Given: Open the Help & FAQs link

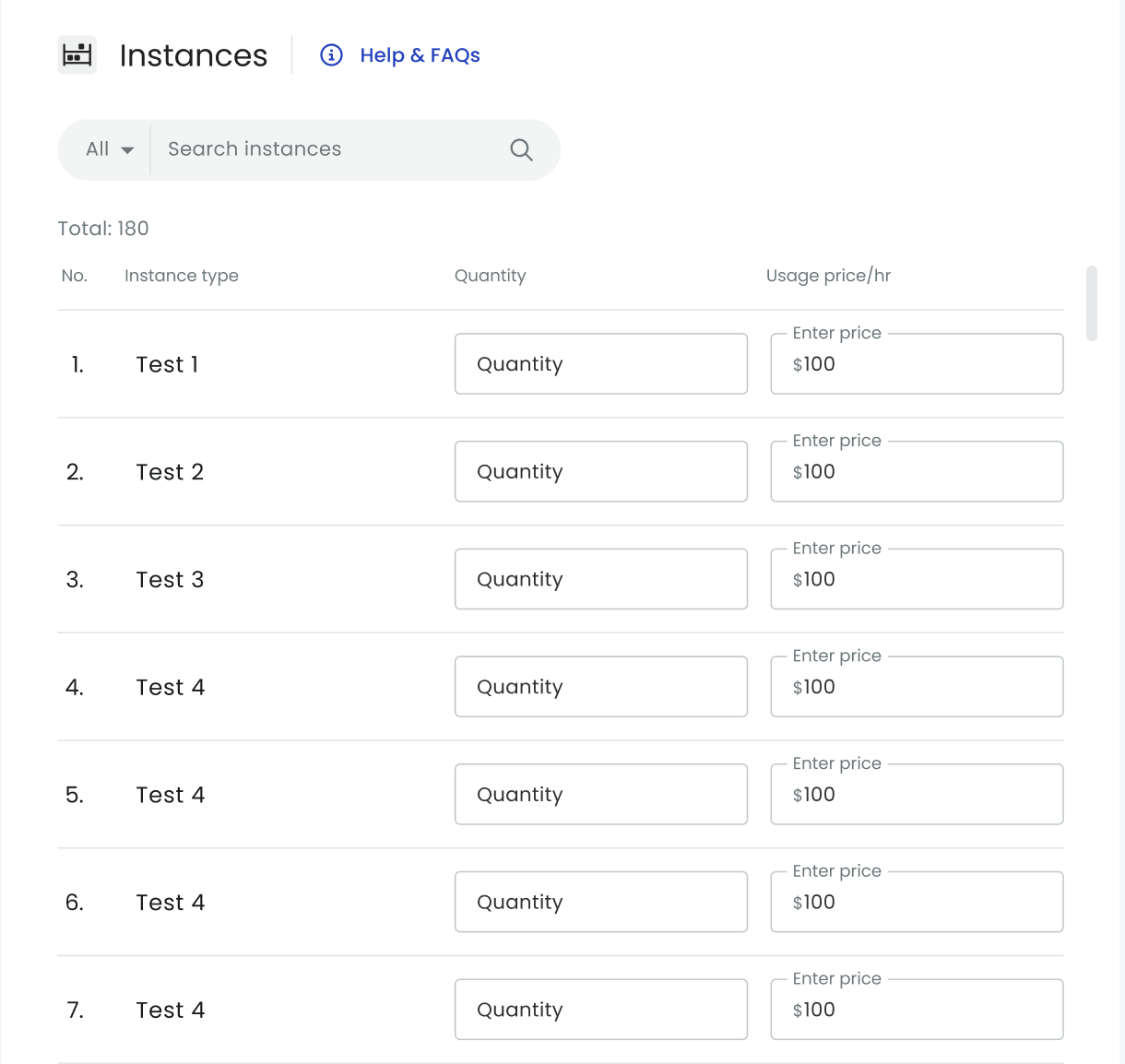Looking at the screenshot, I should [x=420, y=55].
